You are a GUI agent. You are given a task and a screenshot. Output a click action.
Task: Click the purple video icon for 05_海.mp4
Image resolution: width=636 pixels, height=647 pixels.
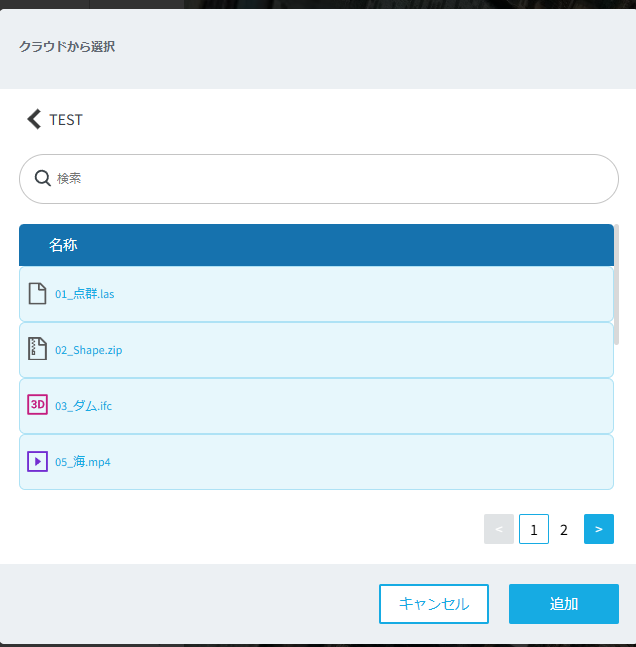click(x=38, y=461)
